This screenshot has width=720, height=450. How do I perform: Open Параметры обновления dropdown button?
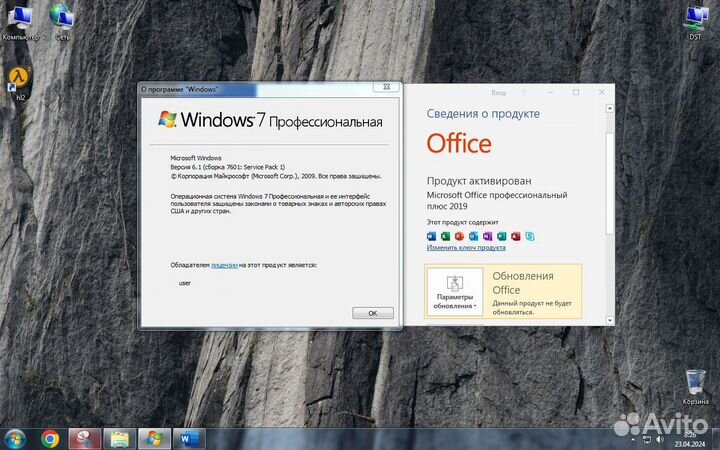click(455, 292)
